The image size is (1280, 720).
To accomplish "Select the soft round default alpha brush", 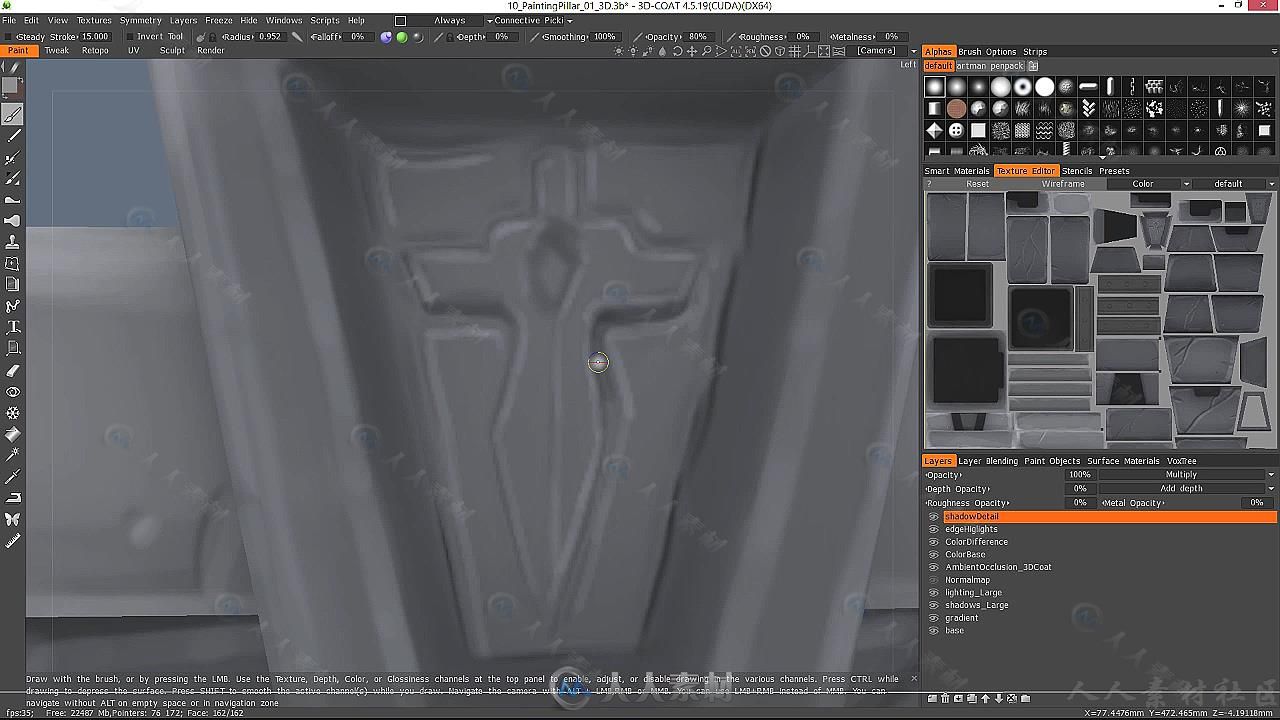I will click(935, 87).
